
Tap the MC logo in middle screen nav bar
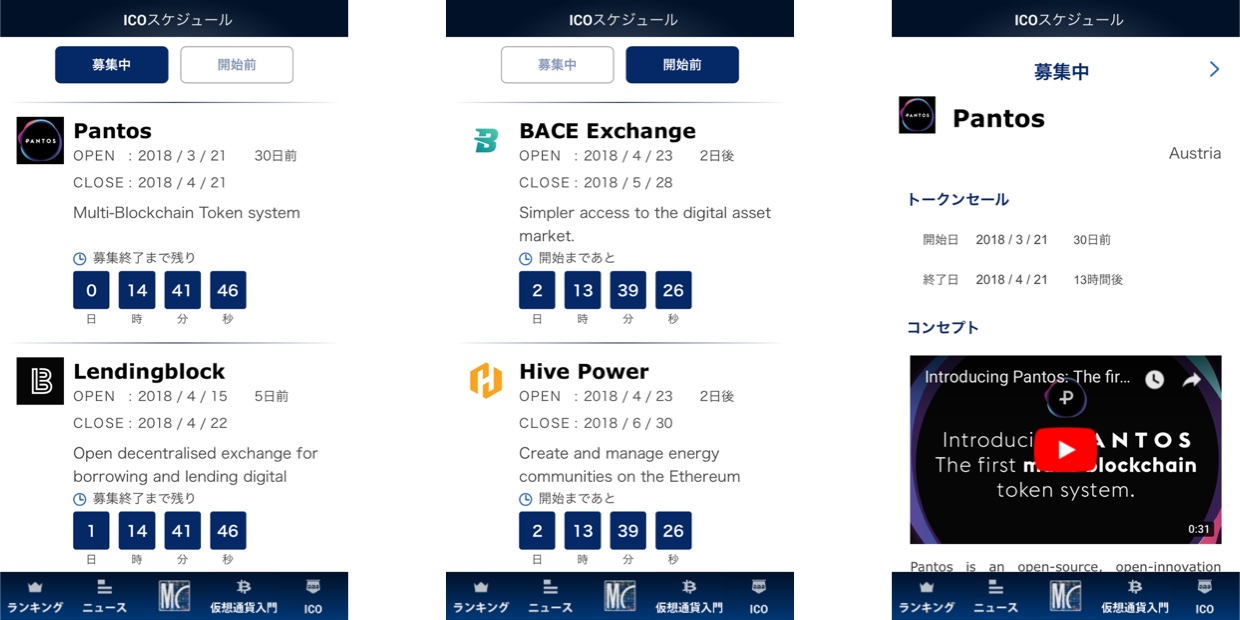click(620, 596)
